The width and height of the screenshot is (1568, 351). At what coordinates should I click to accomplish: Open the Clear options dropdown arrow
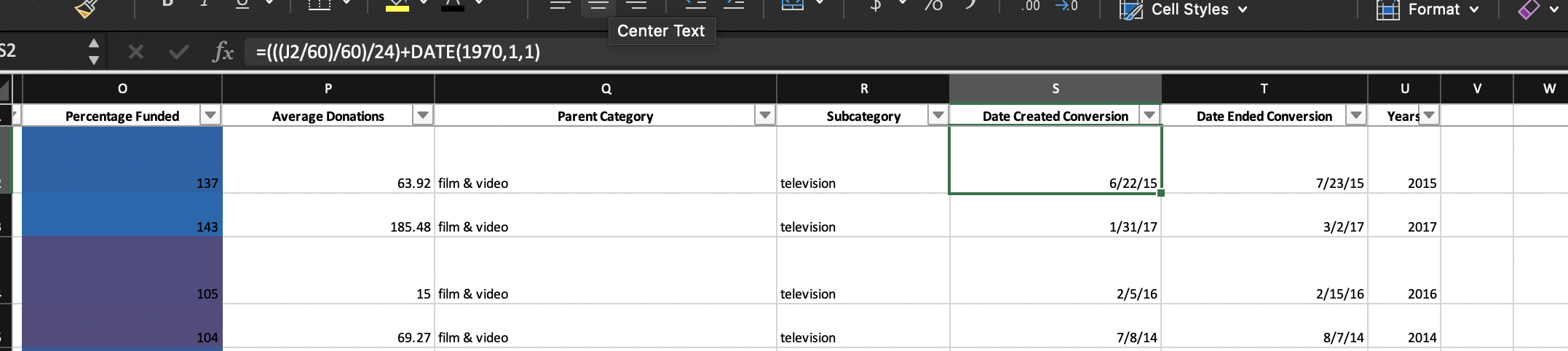click(x=1556, y=9)
